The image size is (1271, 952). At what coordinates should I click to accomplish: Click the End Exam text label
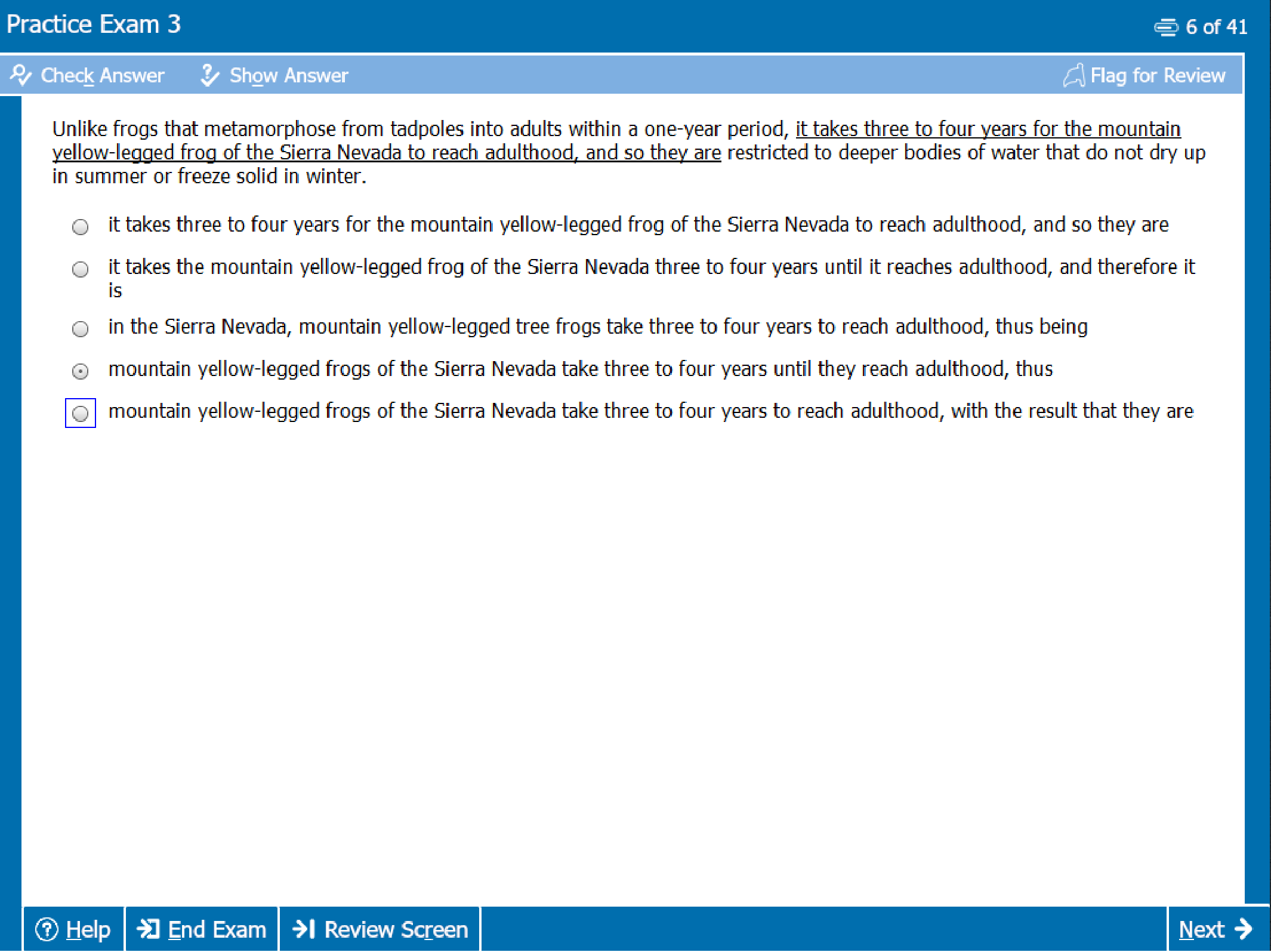pyautogui.click(x=217, y=929)
